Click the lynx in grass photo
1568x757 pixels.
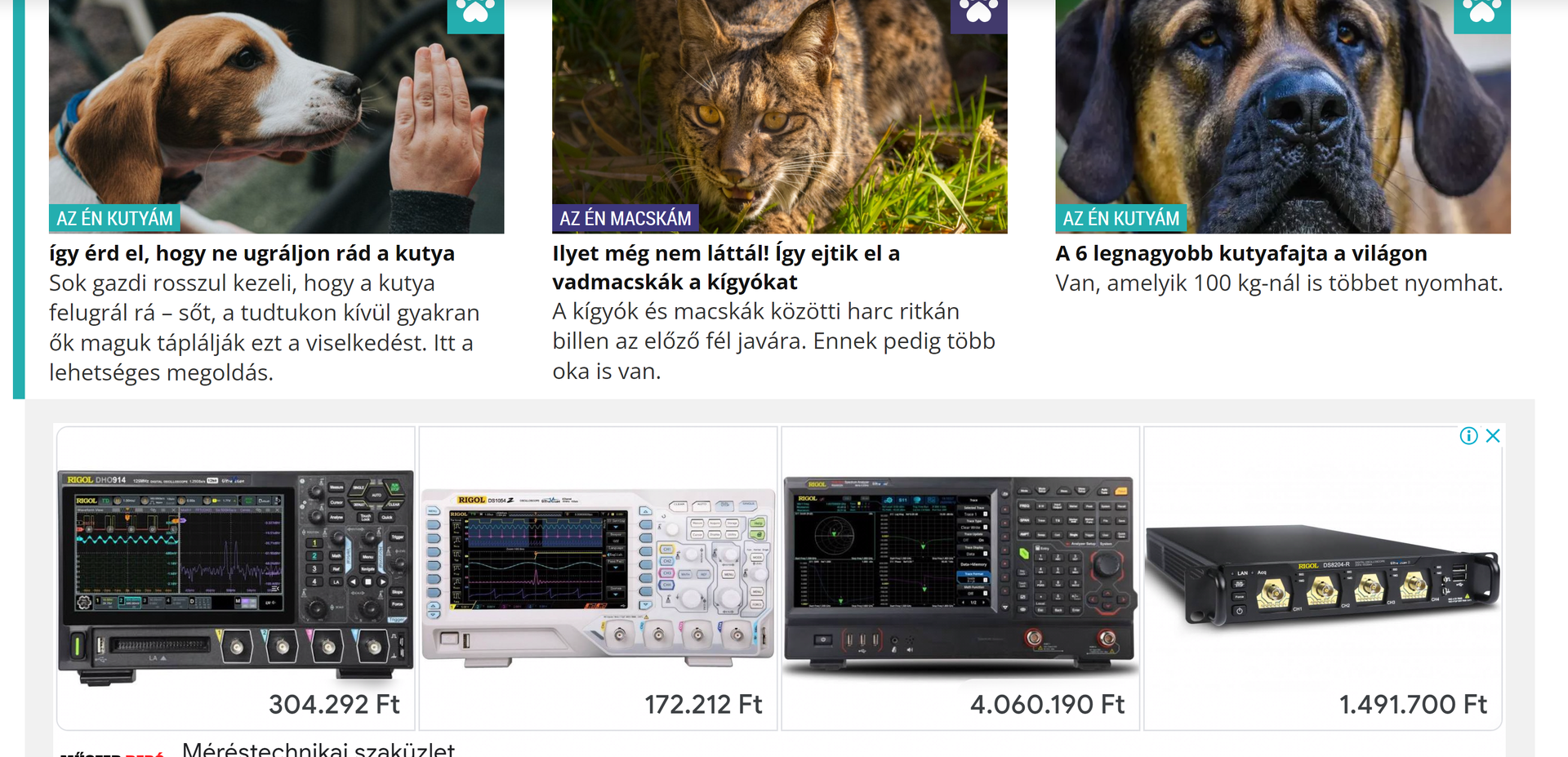tap(779, 117)
